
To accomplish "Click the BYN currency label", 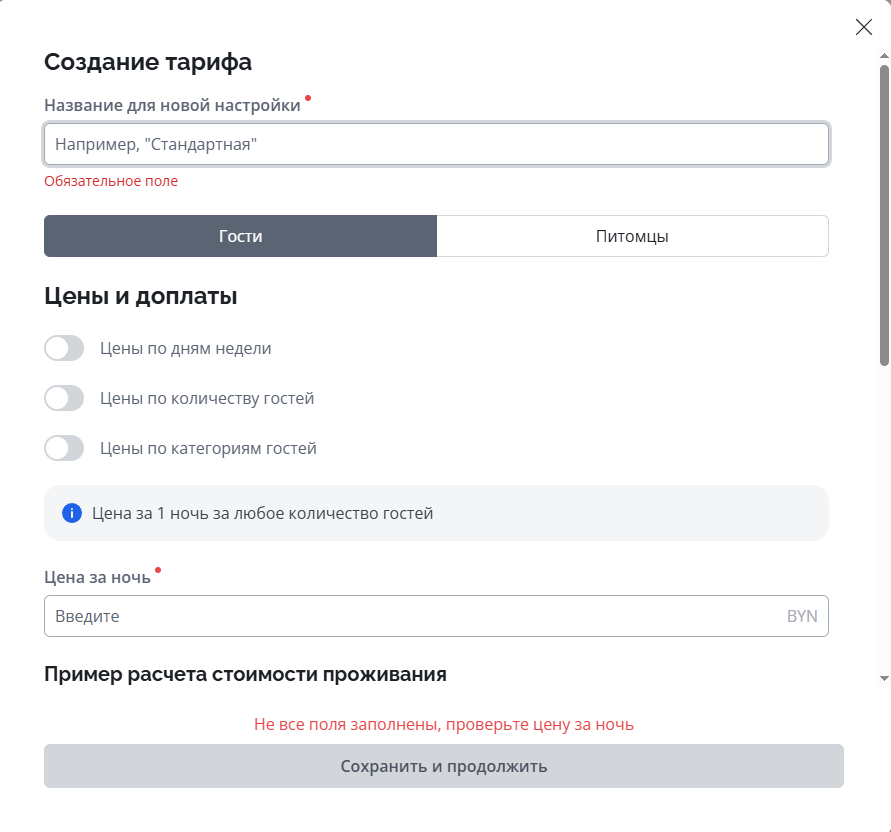I will [x=802, y=616].
